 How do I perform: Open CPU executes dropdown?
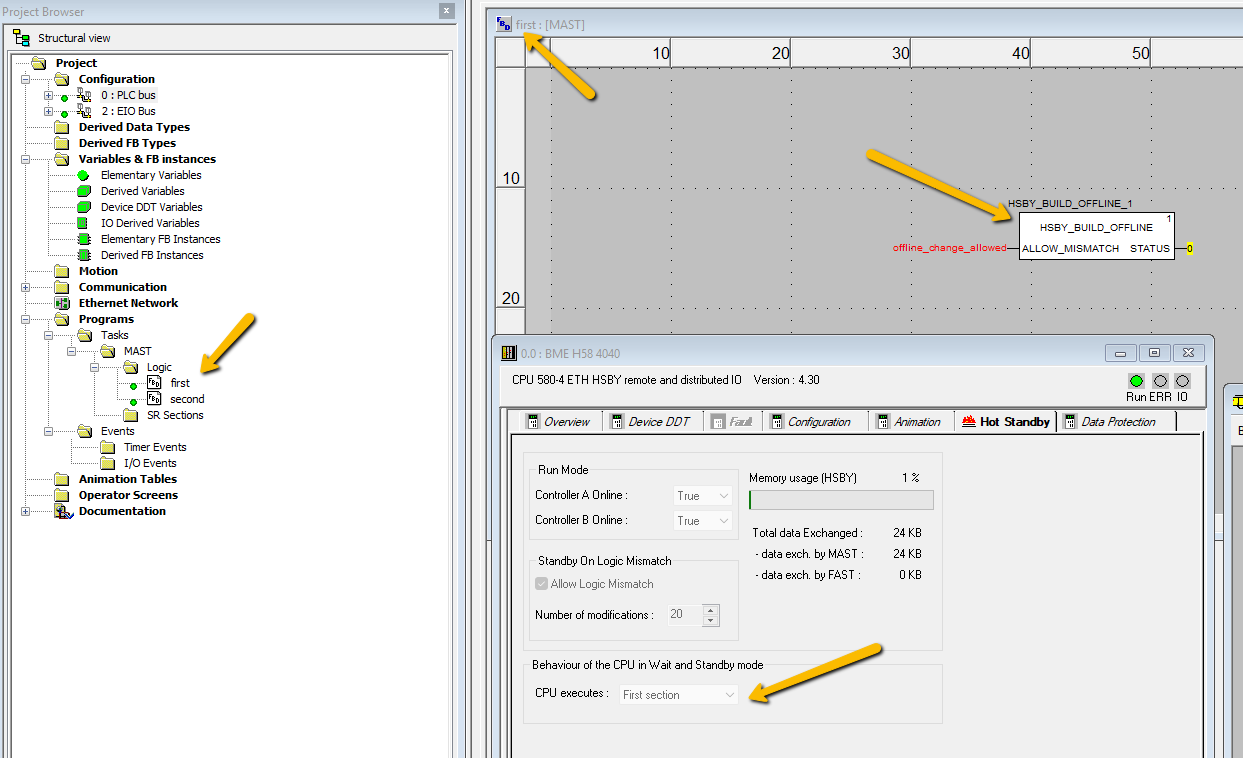[x=678, y=694]
